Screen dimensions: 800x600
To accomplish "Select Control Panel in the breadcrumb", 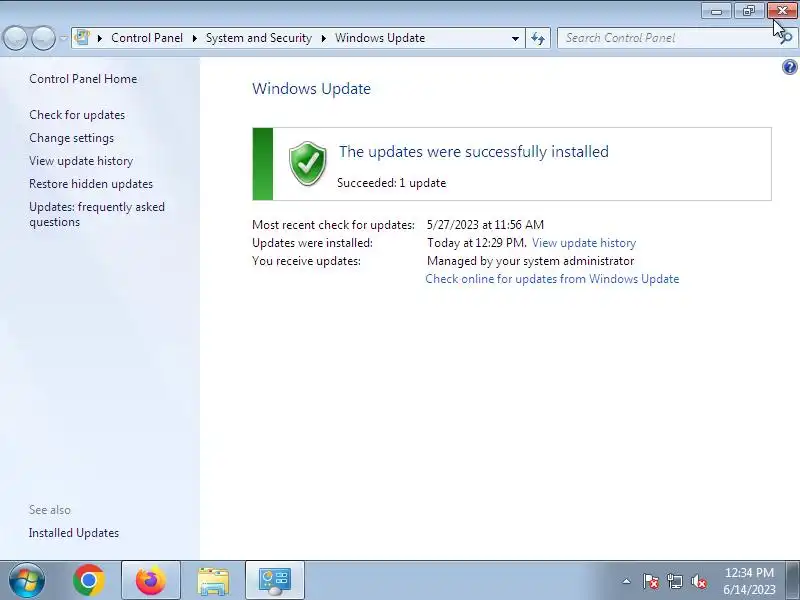I will (147, 38).
